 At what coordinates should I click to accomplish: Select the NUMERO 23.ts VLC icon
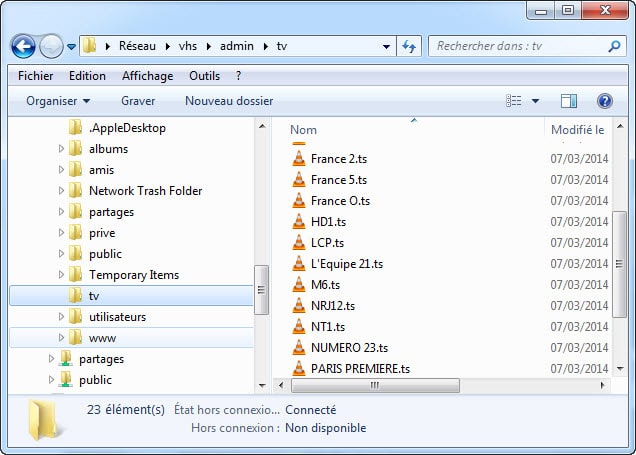coord(299,348)
